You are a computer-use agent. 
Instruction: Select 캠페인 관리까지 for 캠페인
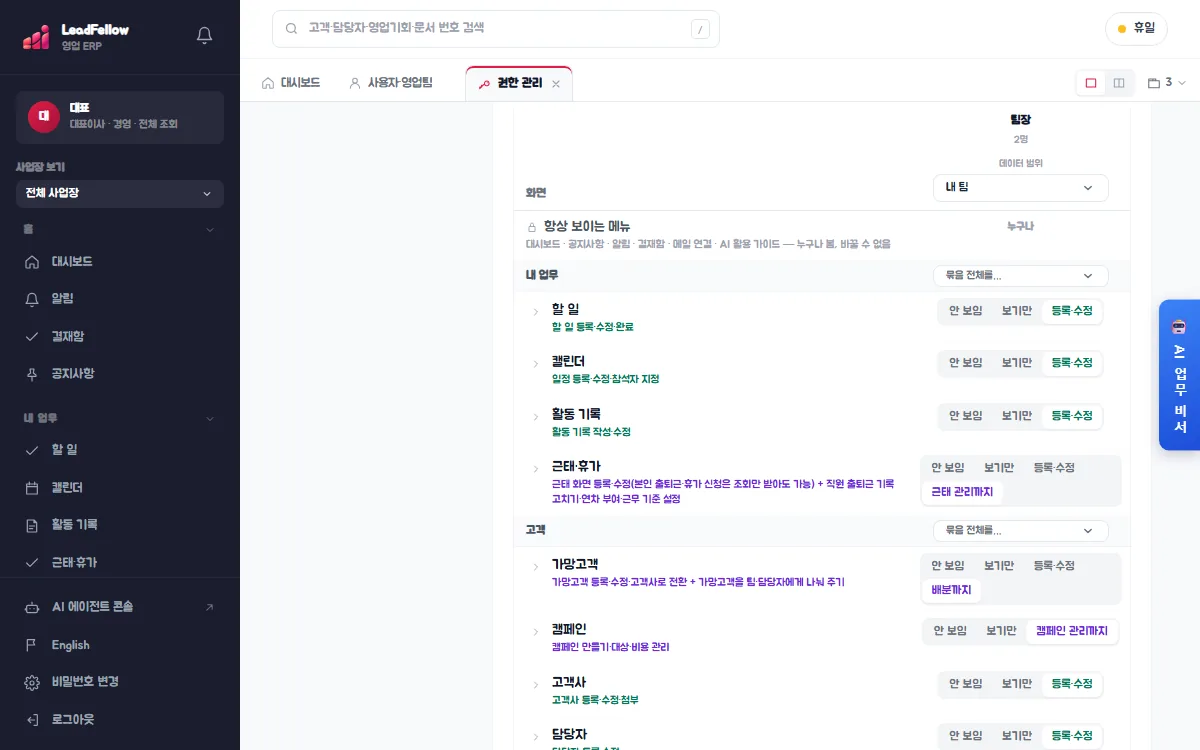coord(1072,631)
